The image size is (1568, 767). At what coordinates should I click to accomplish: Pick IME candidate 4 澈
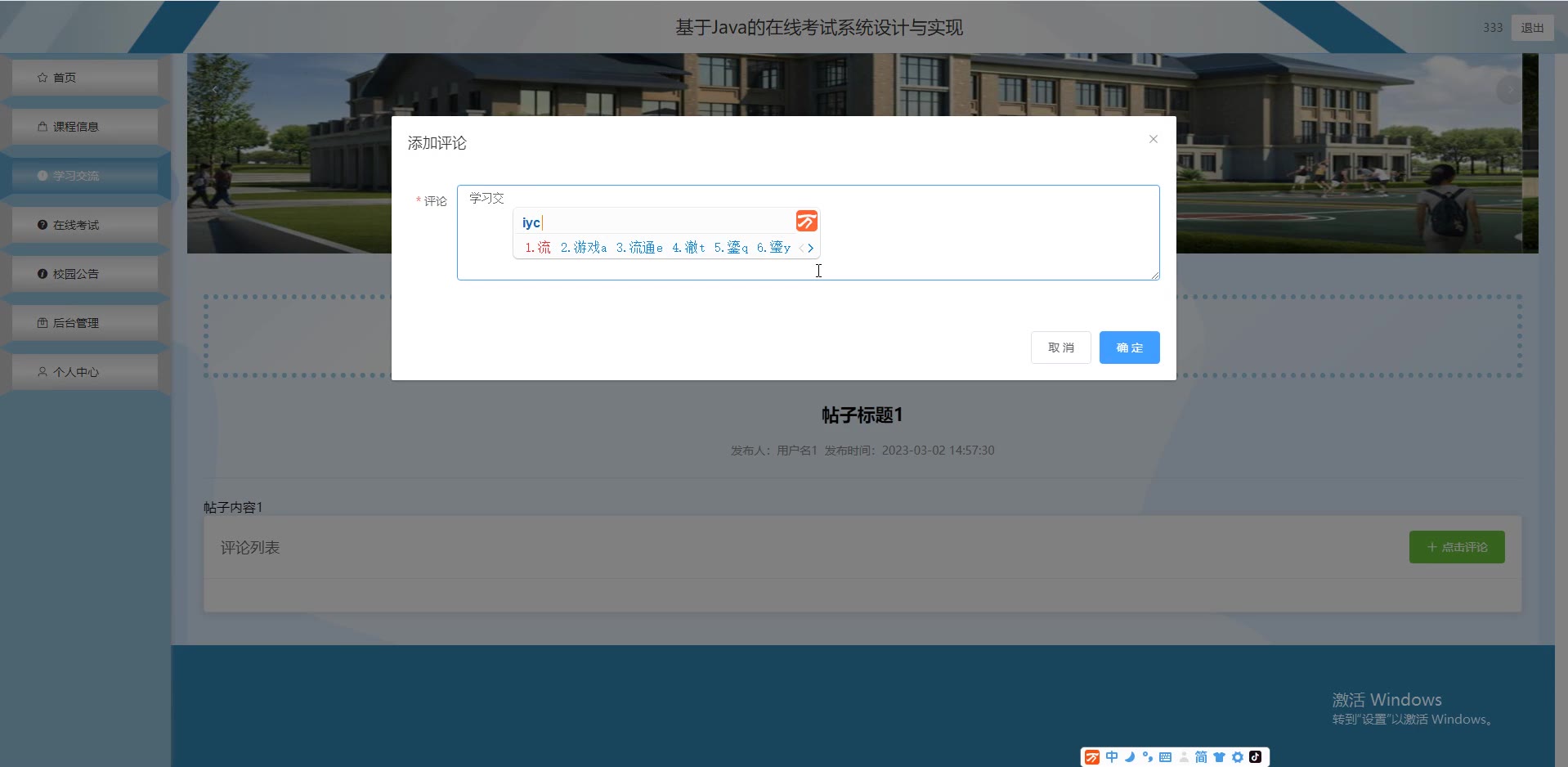(x=688, y=247)
